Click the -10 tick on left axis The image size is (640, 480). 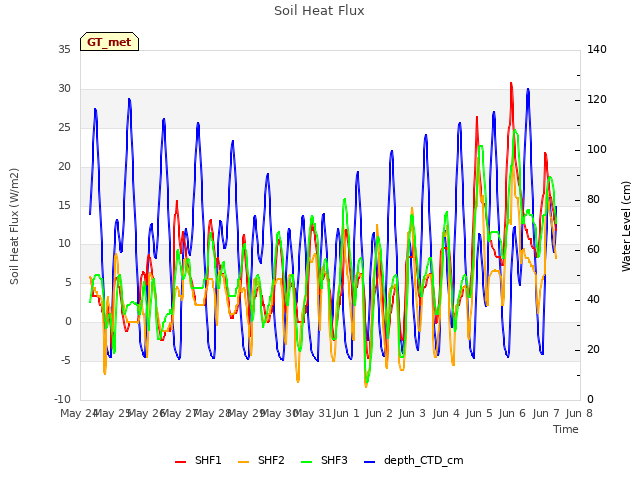62,400
